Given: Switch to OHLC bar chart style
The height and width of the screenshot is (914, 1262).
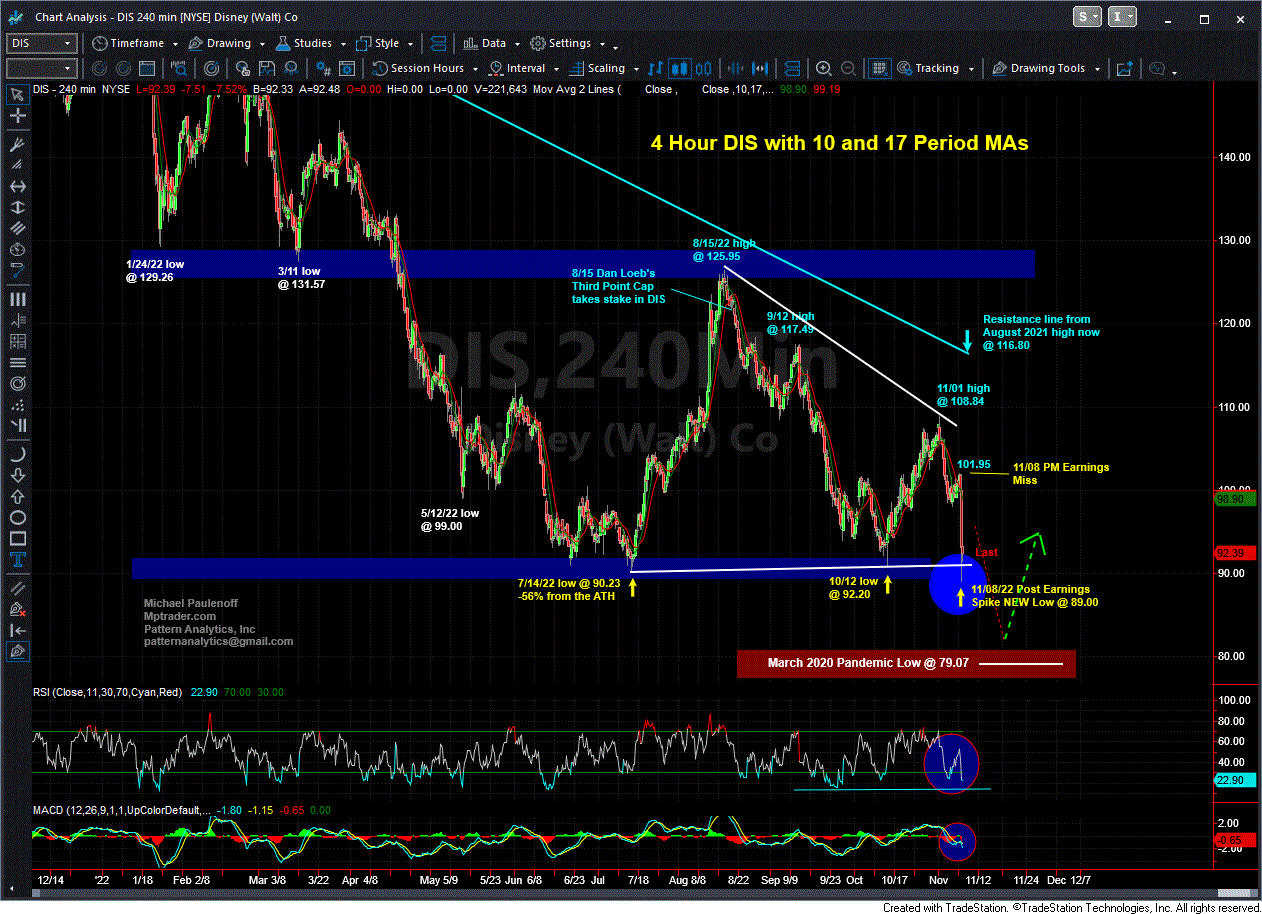Looking at the screenshot, I should pos(655,68).
